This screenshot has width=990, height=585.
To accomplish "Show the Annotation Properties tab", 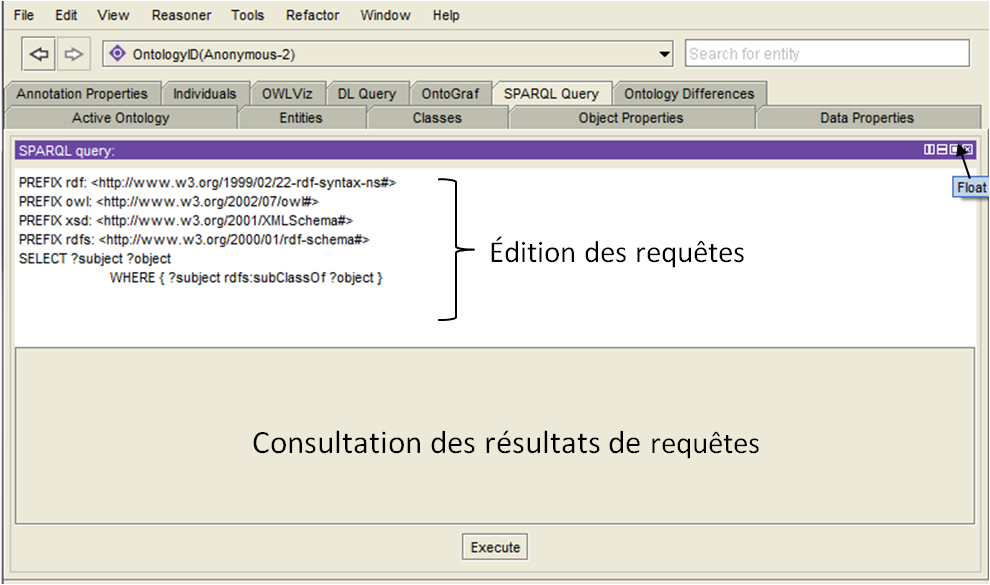I will pos(82,94).
